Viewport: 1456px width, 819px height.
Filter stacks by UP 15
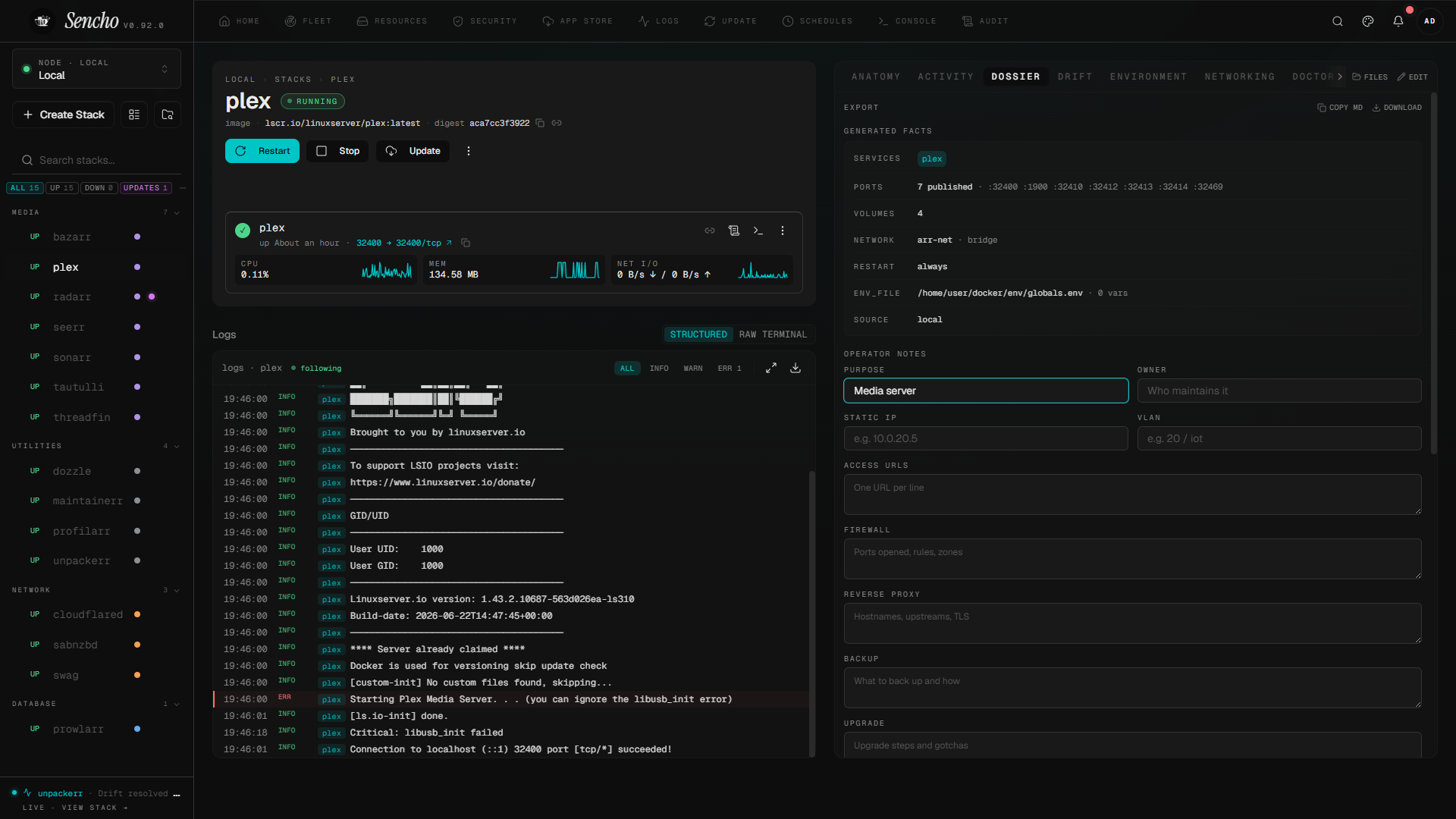click(x=62, y=188)
